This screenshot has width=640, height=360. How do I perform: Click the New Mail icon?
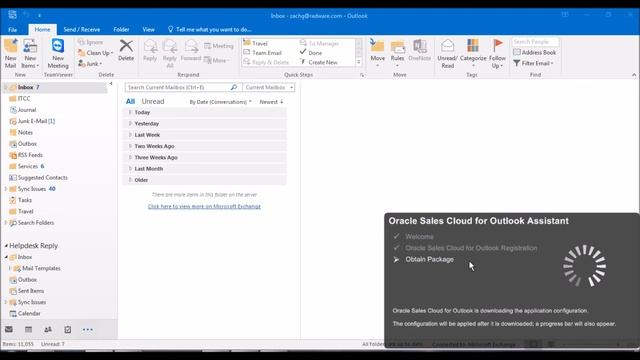coord(11,53)
